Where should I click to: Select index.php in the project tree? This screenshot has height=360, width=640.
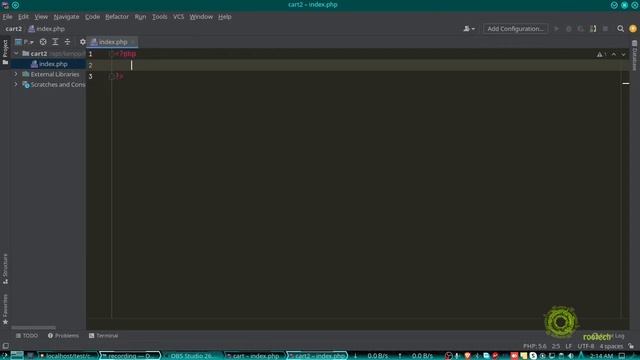(49, 64)
